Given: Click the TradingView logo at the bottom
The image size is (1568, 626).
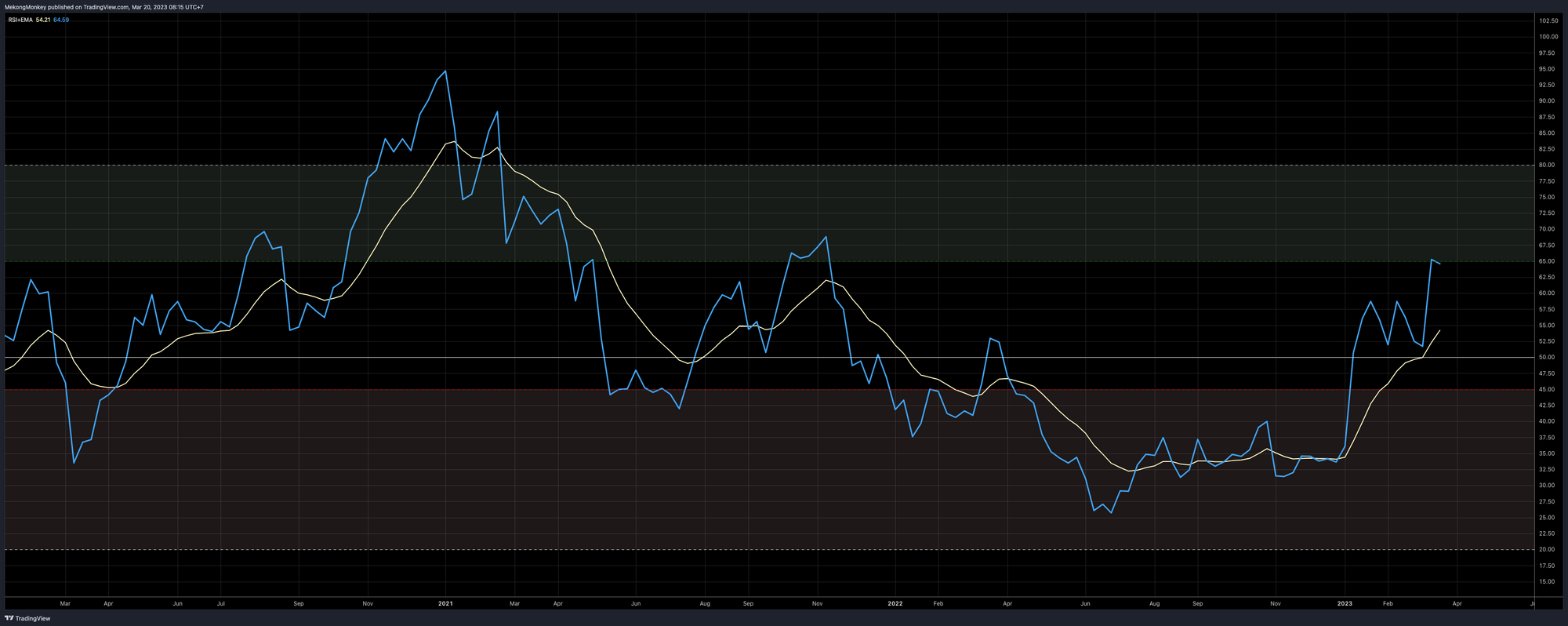Looking at the screenshot, I should (27, 618).
